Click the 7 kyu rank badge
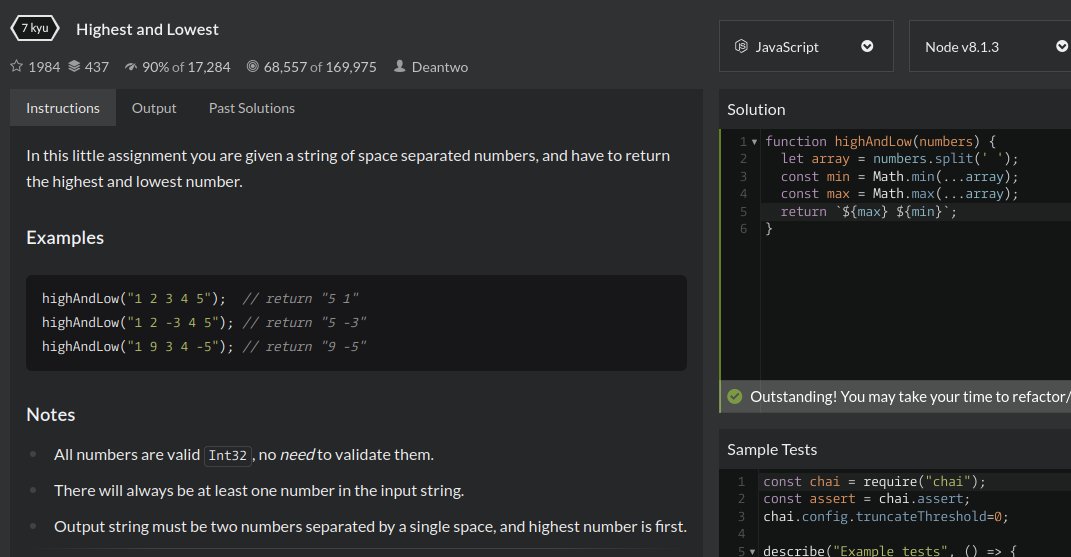 point(35,28)
